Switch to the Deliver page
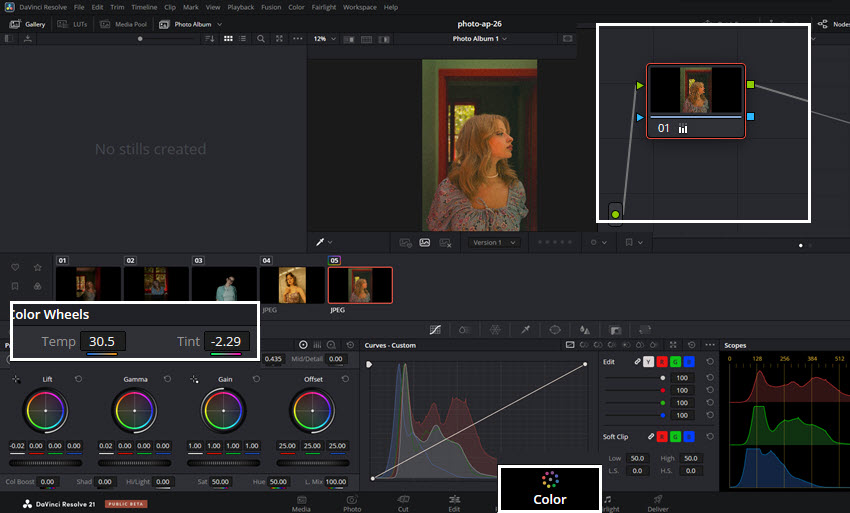Image resolution: width=850 pixels, height=513 pixels. (x=658, y=503)
